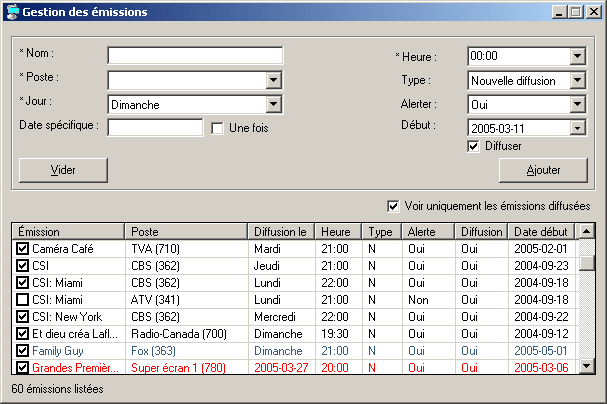Click the list scrollbar down arrow
This screenshot has height=404, width=607.
tap(586, 366)
